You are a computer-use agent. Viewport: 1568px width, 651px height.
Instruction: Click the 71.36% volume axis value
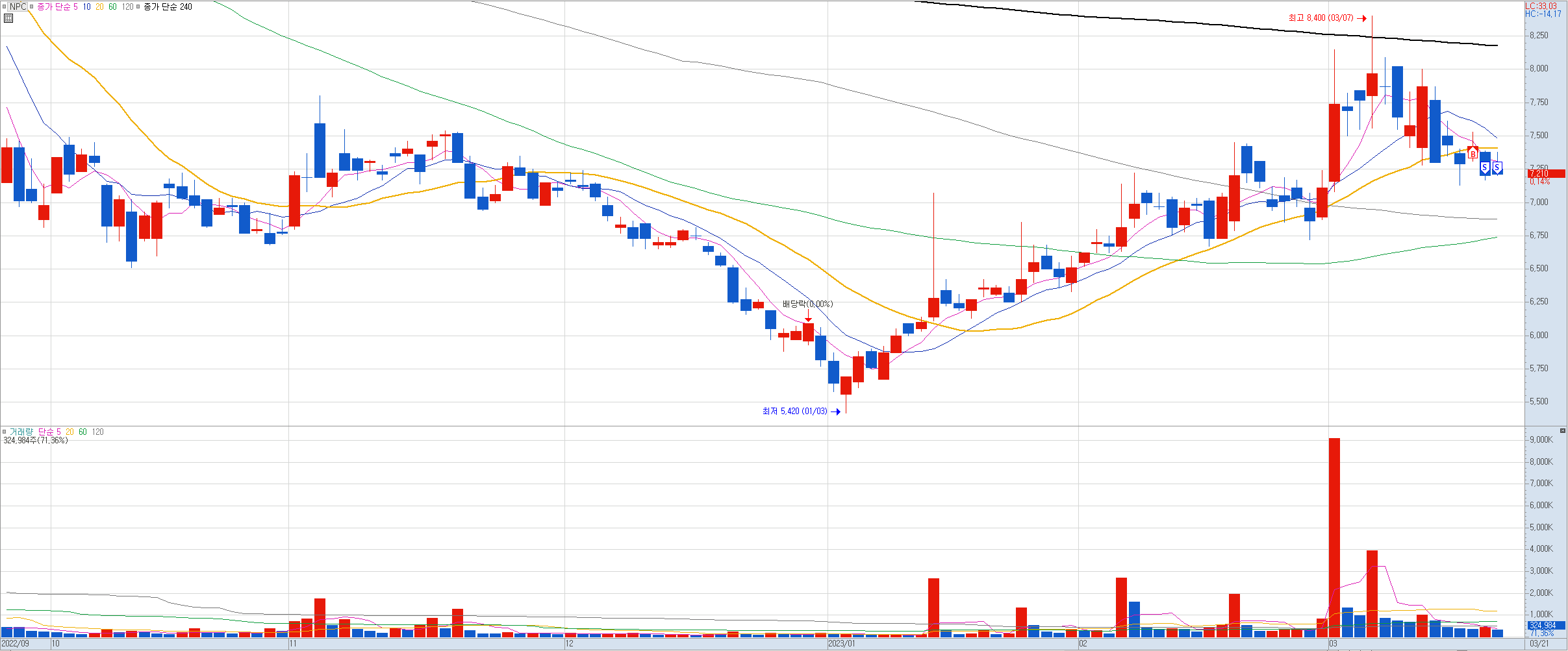pyautogui.click(x=1542, y=633)
